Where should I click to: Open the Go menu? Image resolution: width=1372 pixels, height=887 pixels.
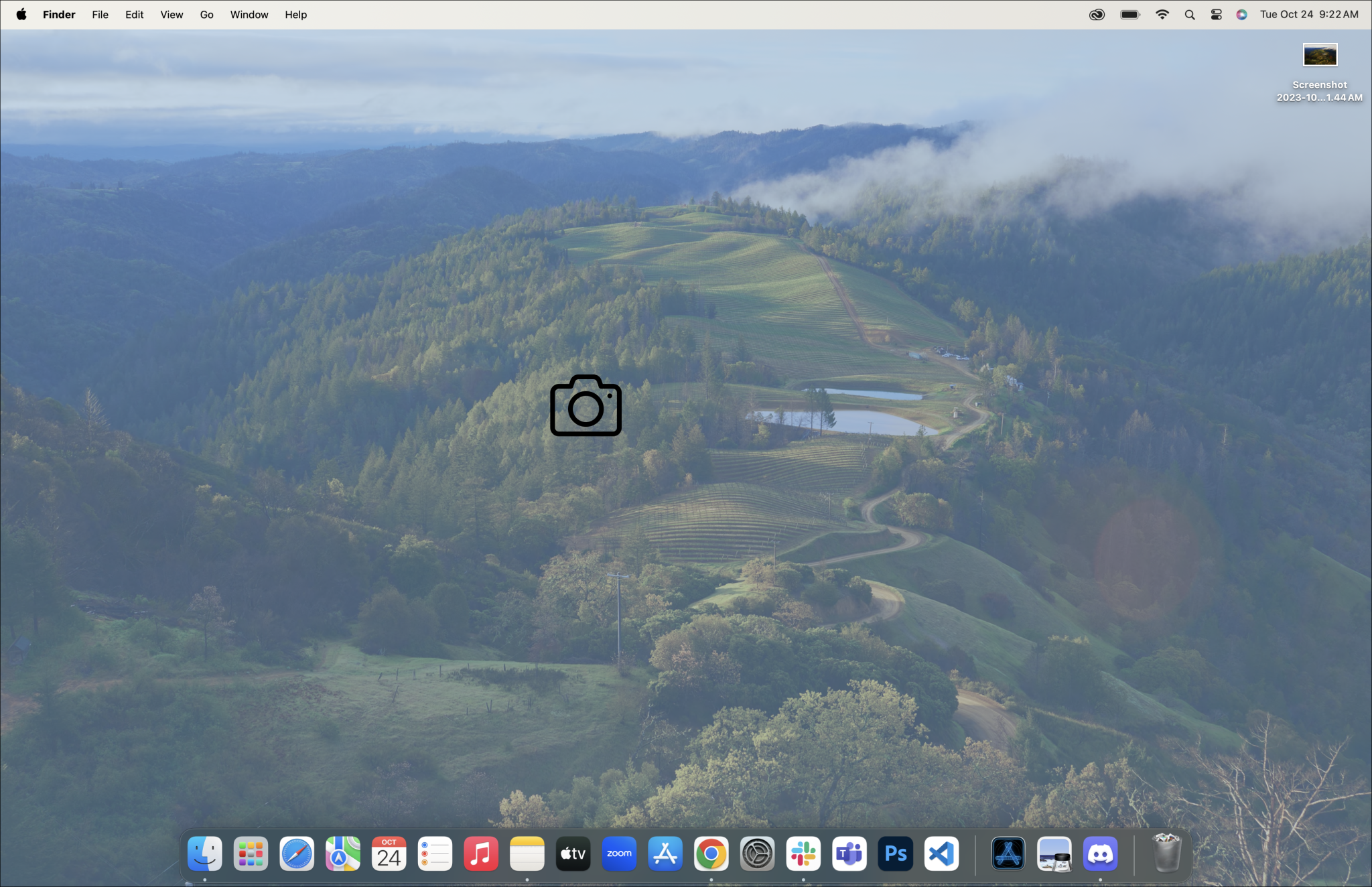pos(206,14)
